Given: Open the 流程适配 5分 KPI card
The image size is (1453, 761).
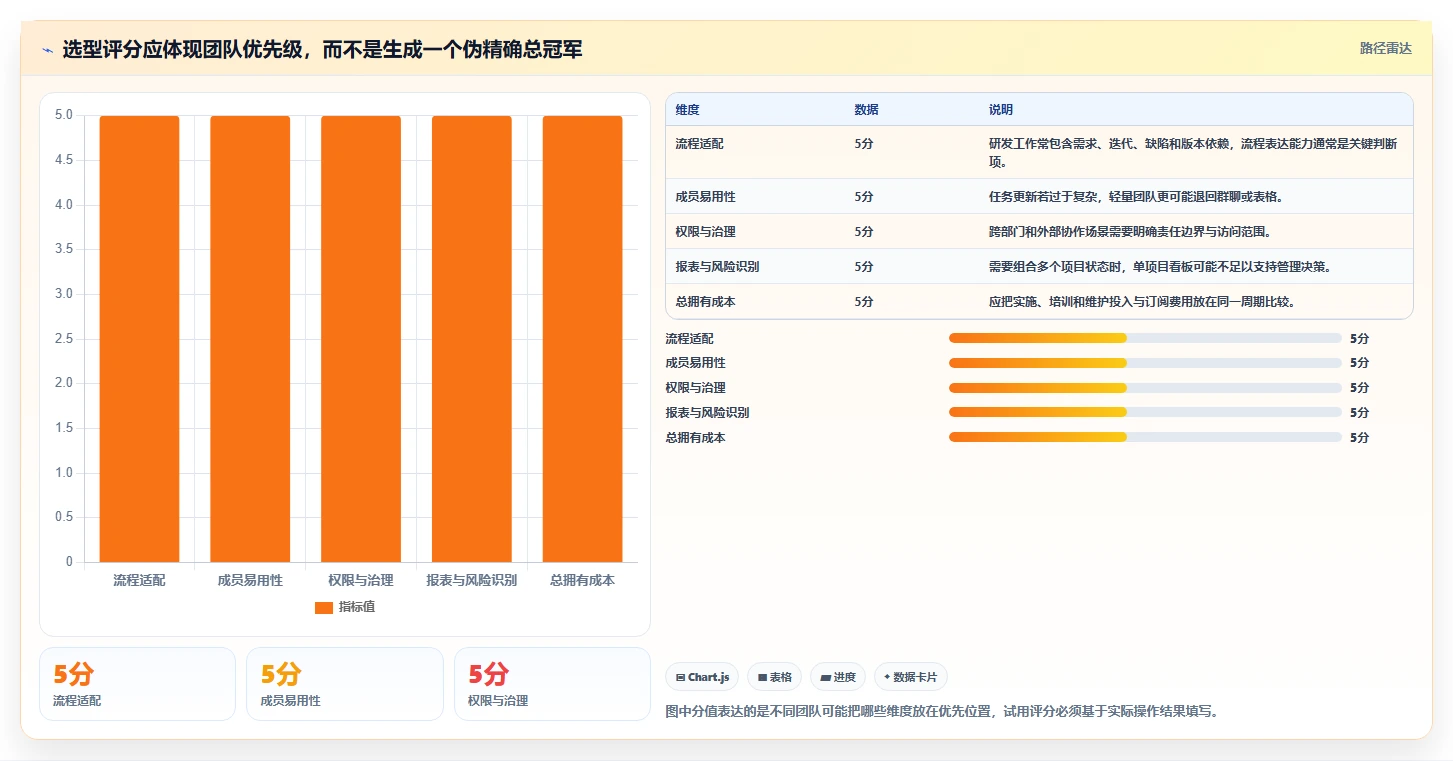Looking at the screenshot, I should [x=137, y=684].
